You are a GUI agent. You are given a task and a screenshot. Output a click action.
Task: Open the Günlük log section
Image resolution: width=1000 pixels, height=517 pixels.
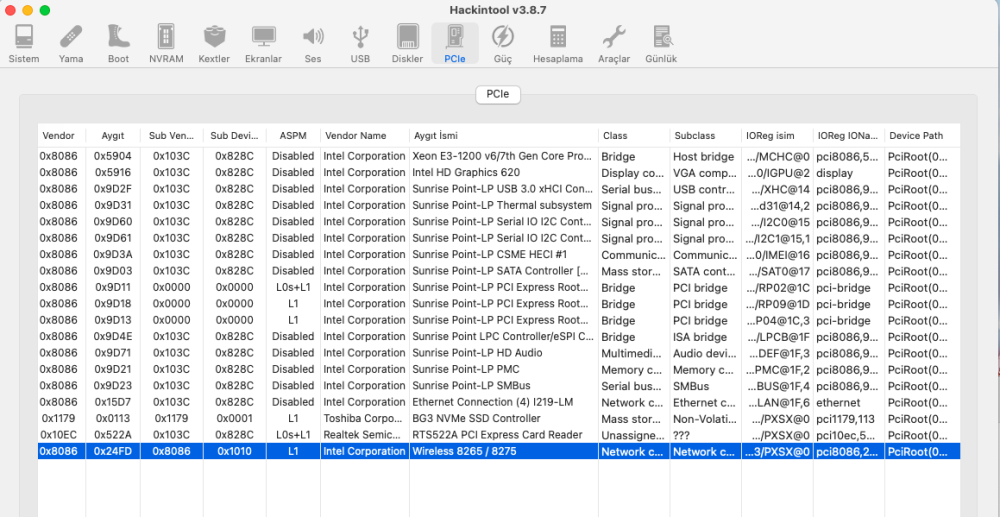(661, 43)
